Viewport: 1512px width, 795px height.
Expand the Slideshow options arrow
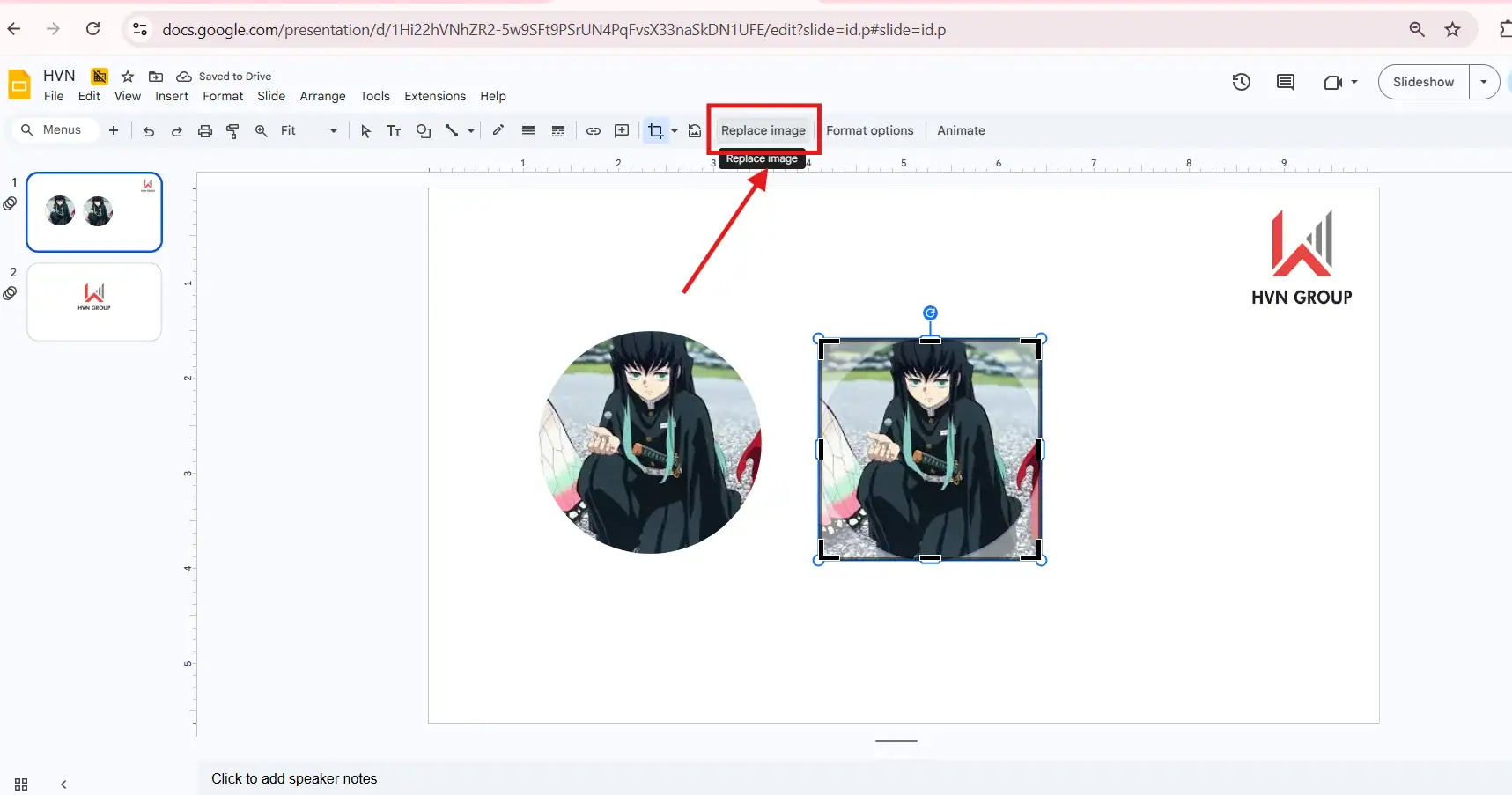coord(1484,82)
